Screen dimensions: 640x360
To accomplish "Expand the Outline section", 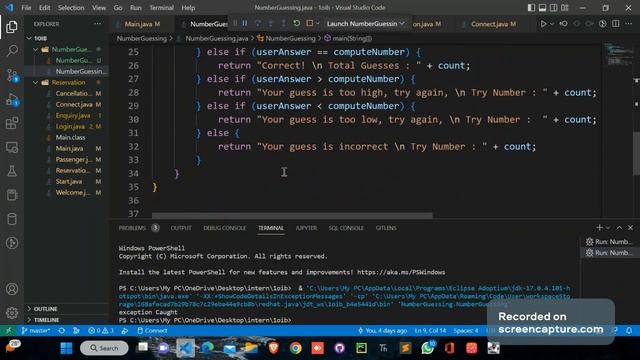I will pyautogui.click(x=67, y=309).
